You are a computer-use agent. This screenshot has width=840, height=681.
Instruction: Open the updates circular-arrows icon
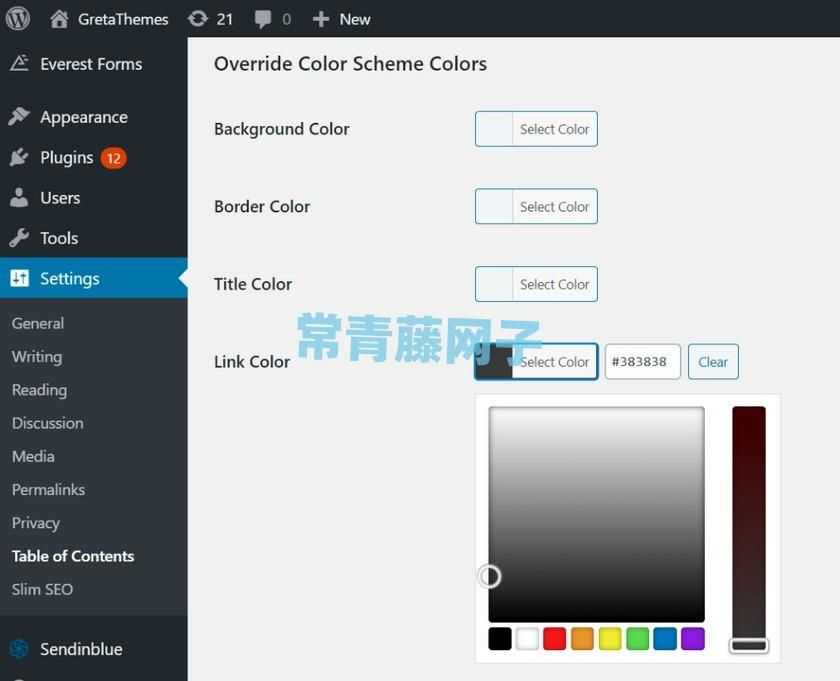pos(198,19)
